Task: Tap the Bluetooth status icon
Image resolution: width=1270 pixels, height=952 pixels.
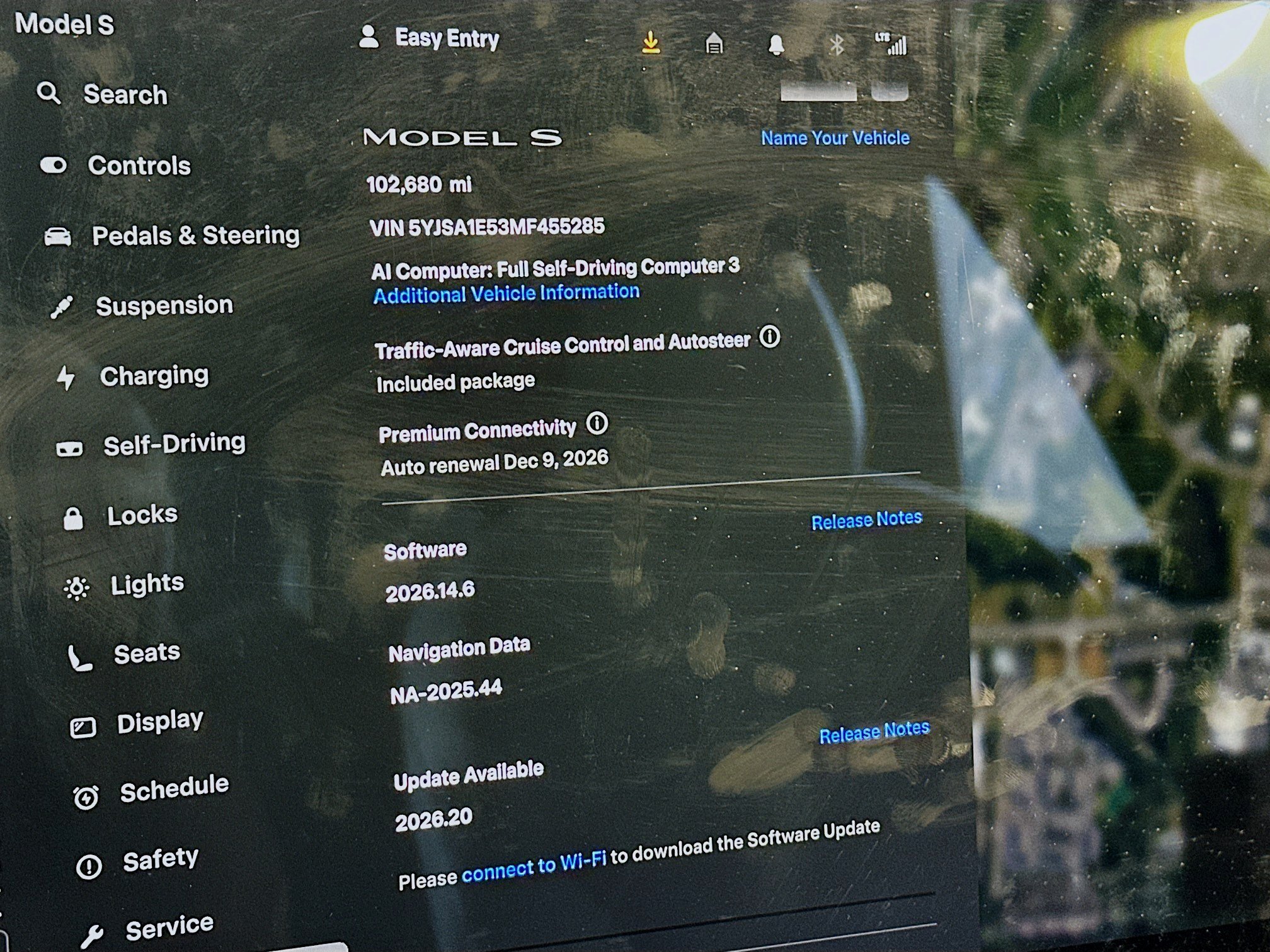Action: (837, 45)
